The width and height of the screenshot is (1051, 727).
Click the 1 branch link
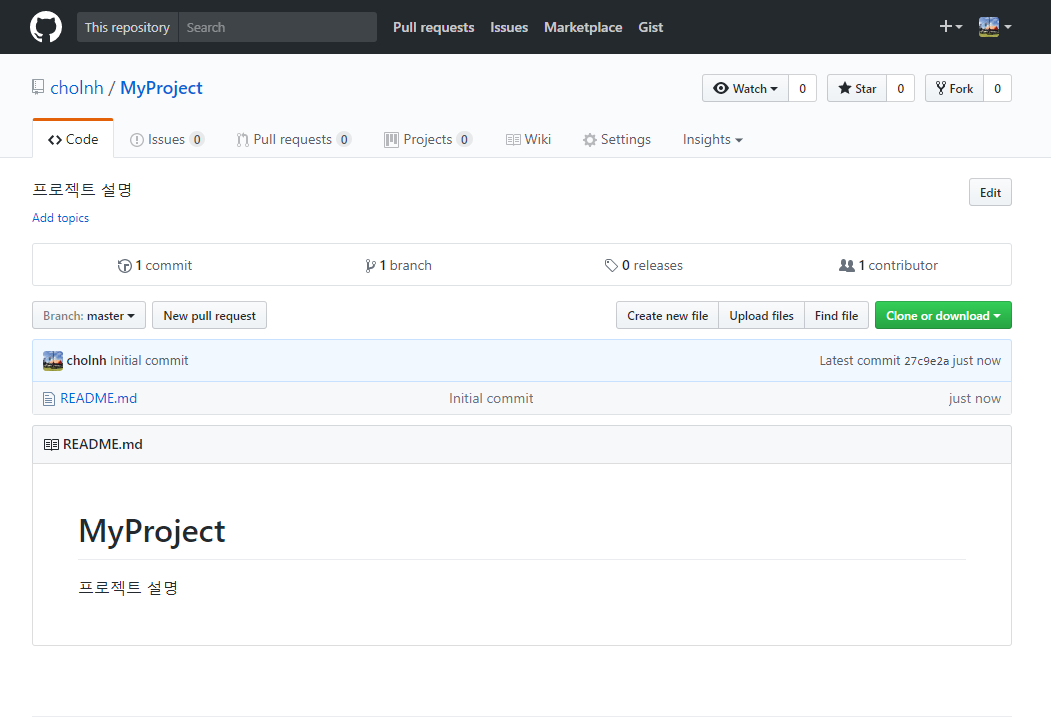[x=398, y=265]
